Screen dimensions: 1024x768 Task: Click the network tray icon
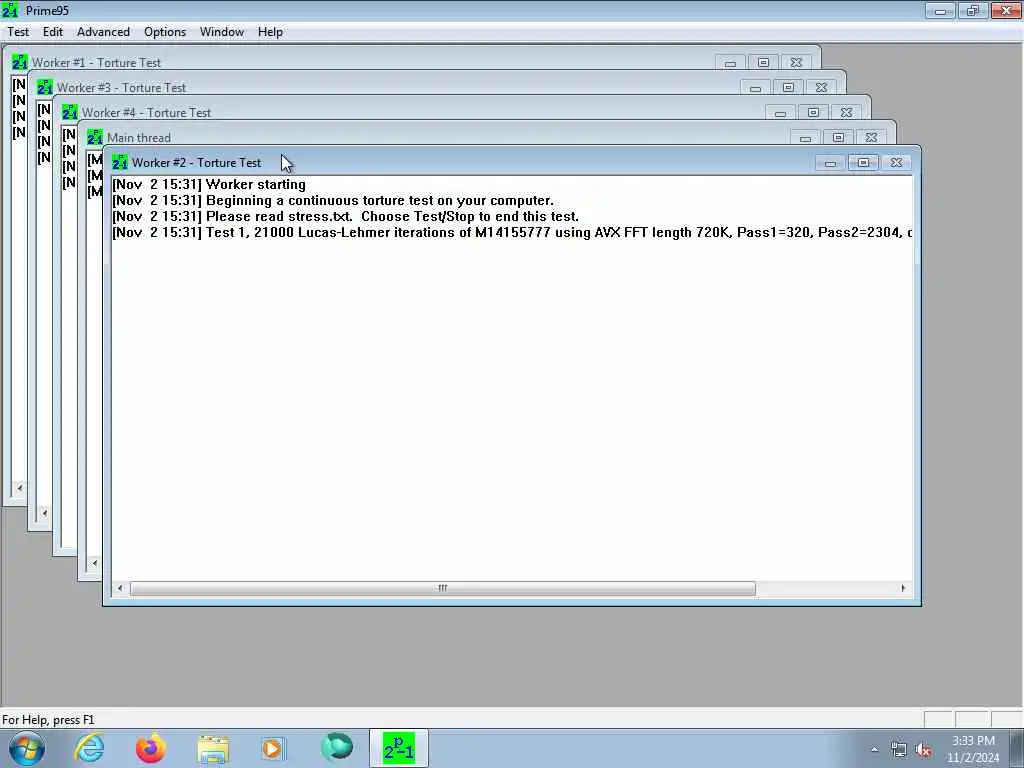pyautogui.click(x=899, y=750)
